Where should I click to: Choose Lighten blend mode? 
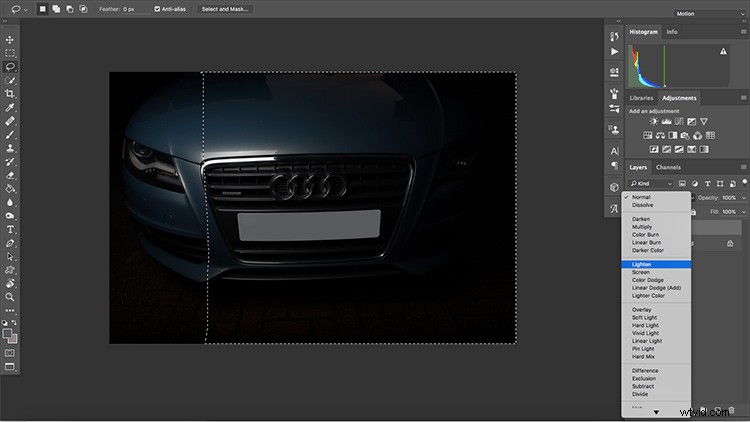(x=656, y=264)
